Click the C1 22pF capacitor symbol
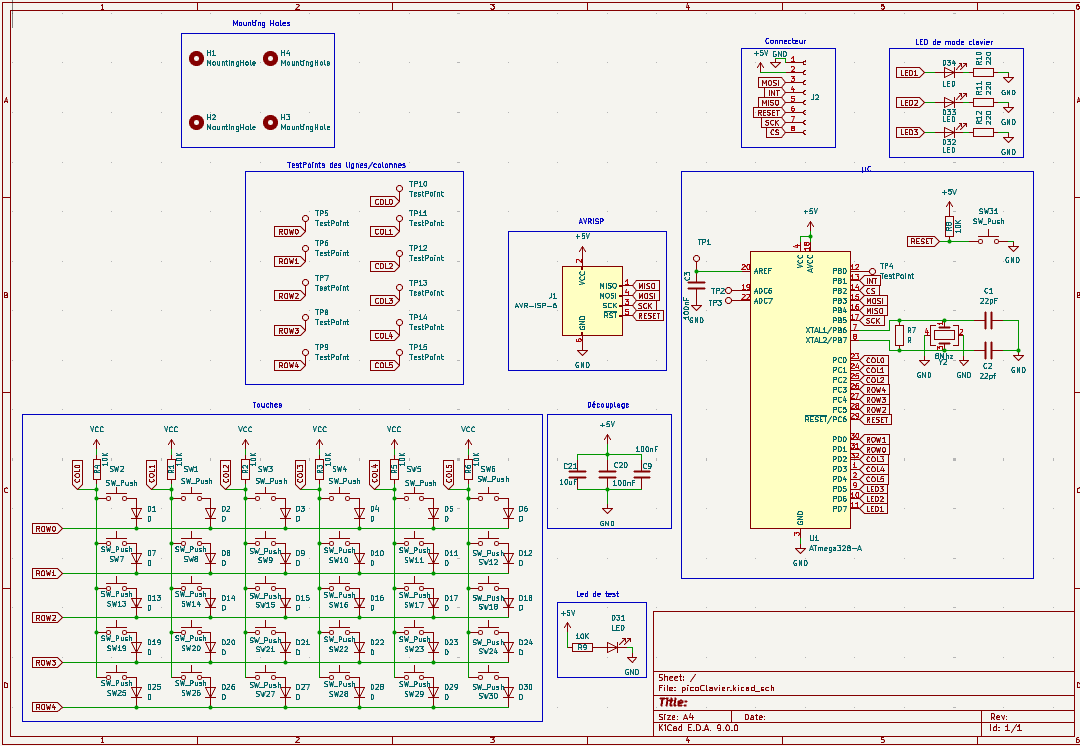The height and width of the screenshot is (746, 1080). (x=988, y=320)
